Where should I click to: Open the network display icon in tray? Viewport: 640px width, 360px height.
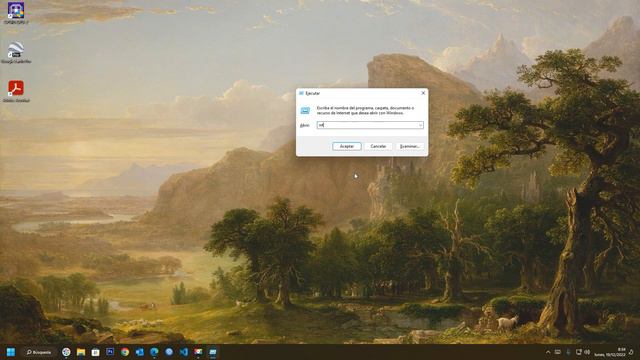click(578, 352)
